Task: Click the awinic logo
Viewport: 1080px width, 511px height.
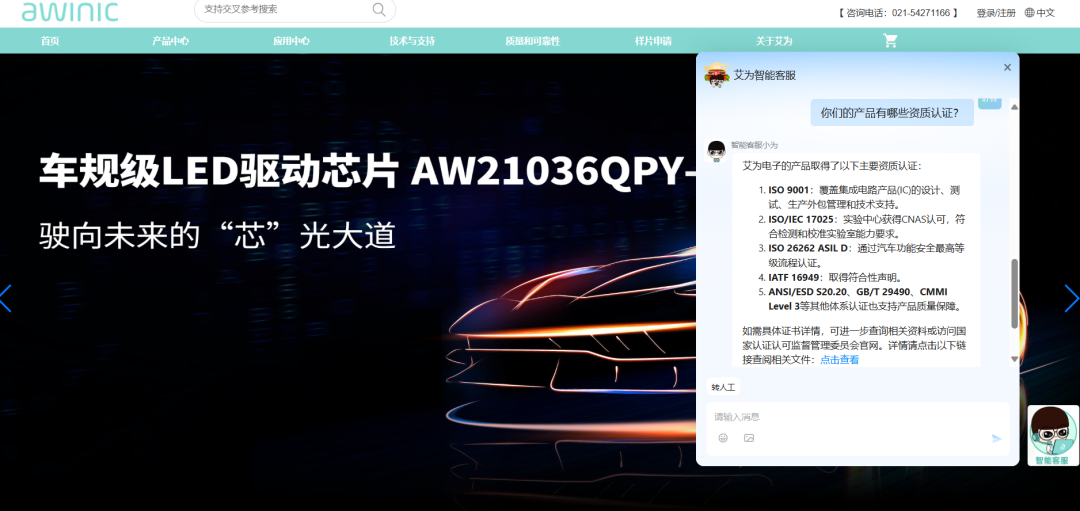Action: pos(70,10)
